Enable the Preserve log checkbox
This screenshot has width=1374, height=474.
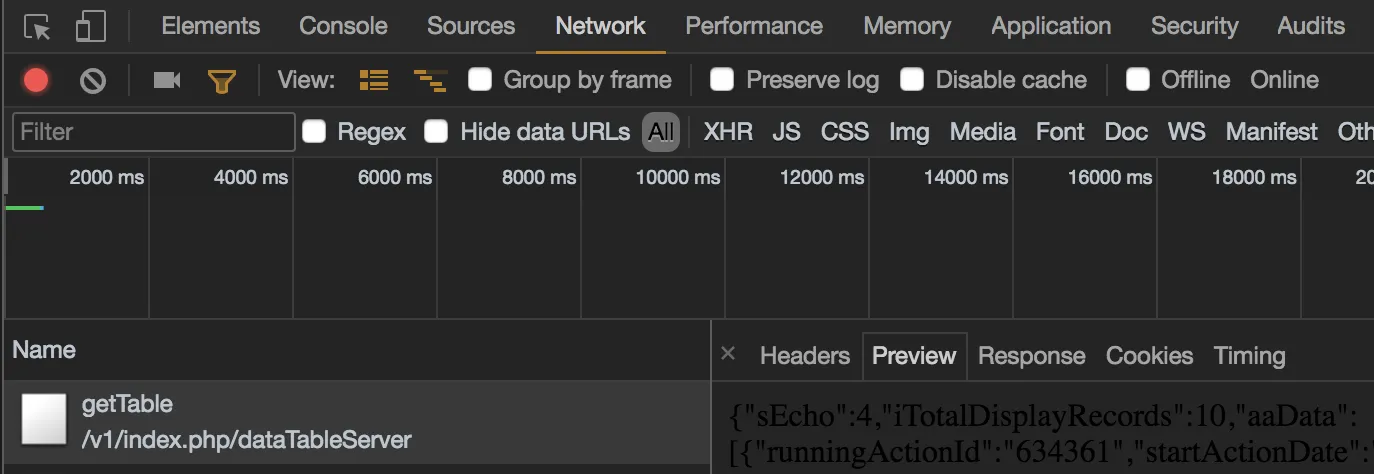pyautogui.click(x=722, y=80)
